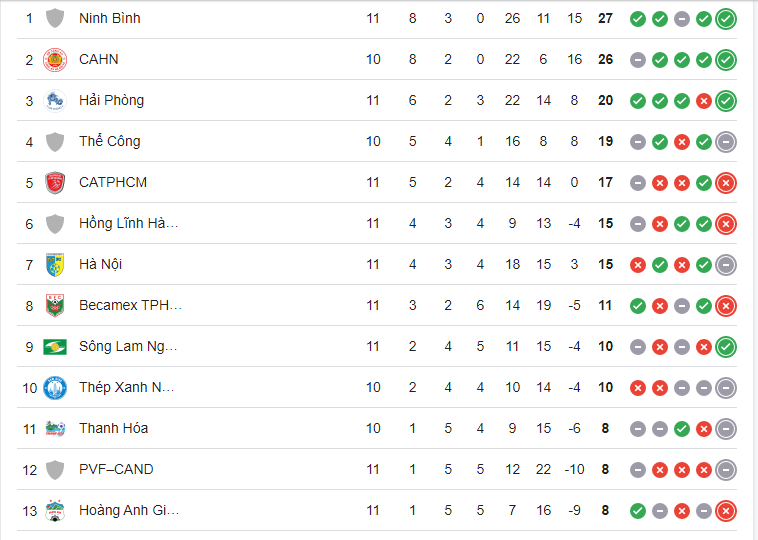Click the Becamex club logo
Image resolution: width=758 pixels, height=540 pixels.
(x=55, y=305)
